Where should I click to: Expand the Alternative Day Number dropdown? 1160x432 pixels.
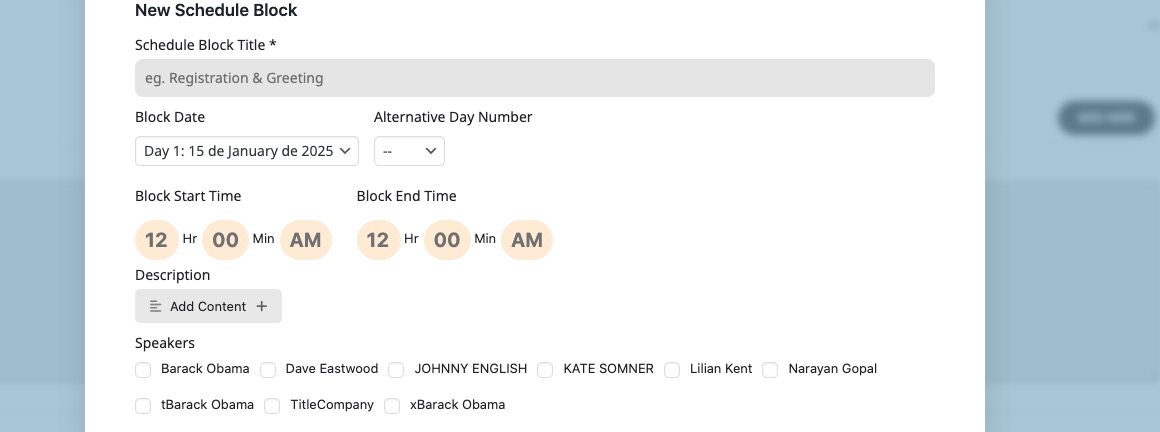[409, 151]
